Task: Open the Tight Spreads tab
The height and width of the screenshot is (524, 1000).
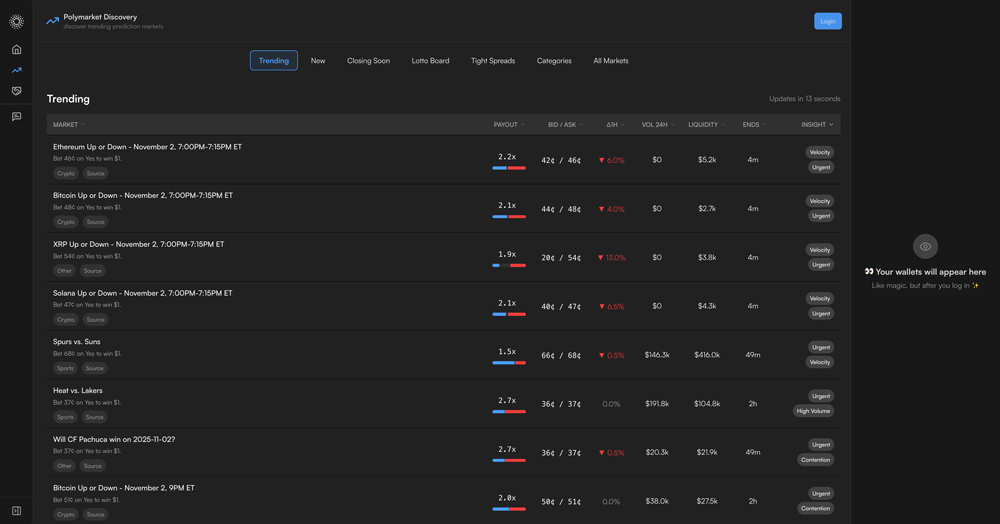Action: tap(493, 61)
